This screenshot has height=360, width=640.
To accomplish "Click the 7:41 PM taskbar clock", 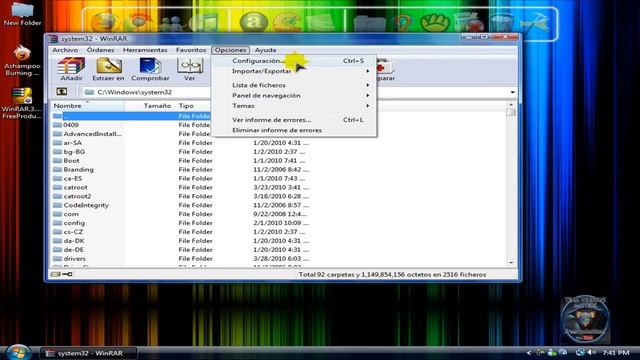I will [x=616, y=352].
